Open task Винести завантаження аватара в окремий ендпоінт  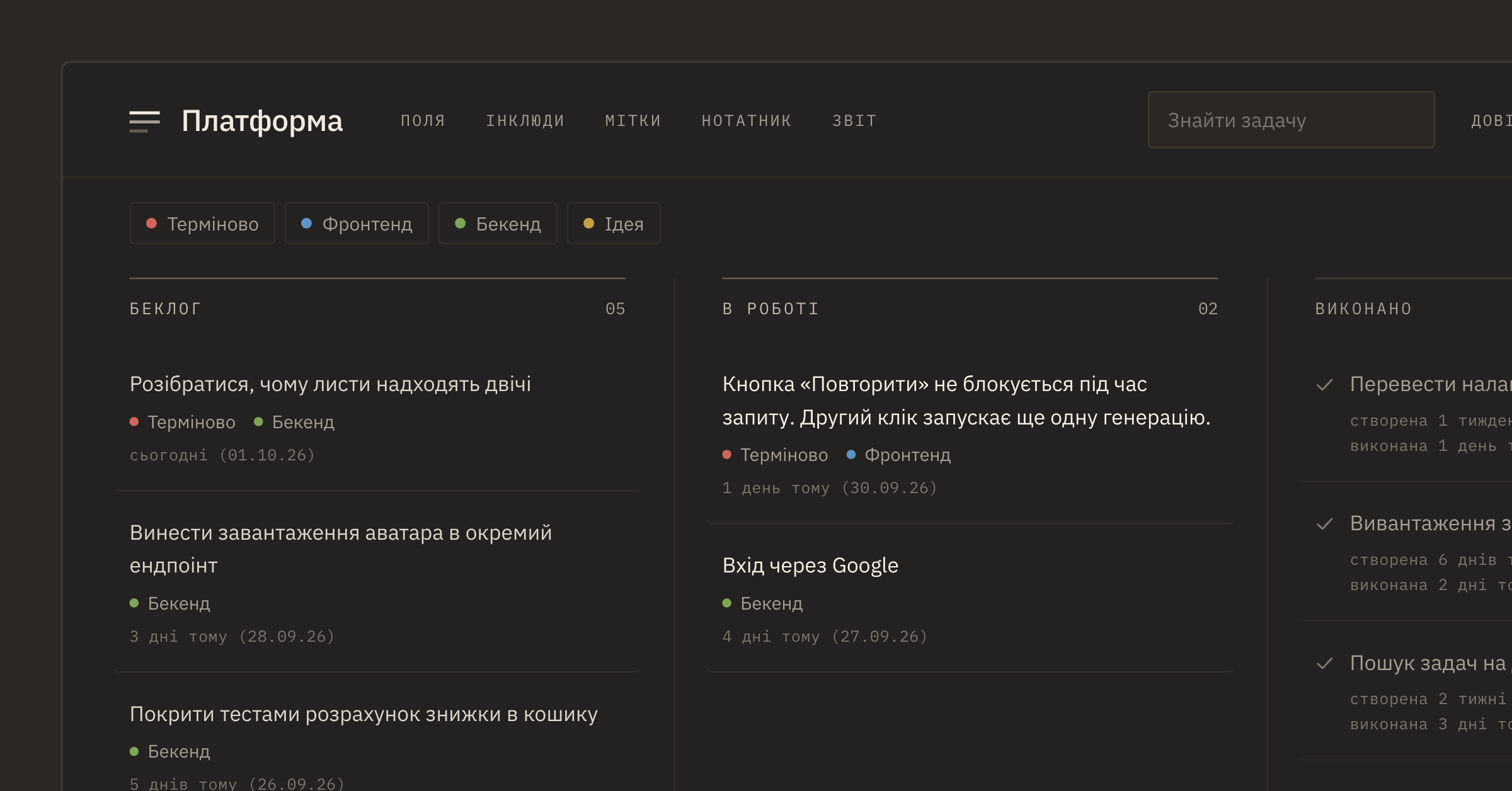pyautogui.click(x=341, y=549)
